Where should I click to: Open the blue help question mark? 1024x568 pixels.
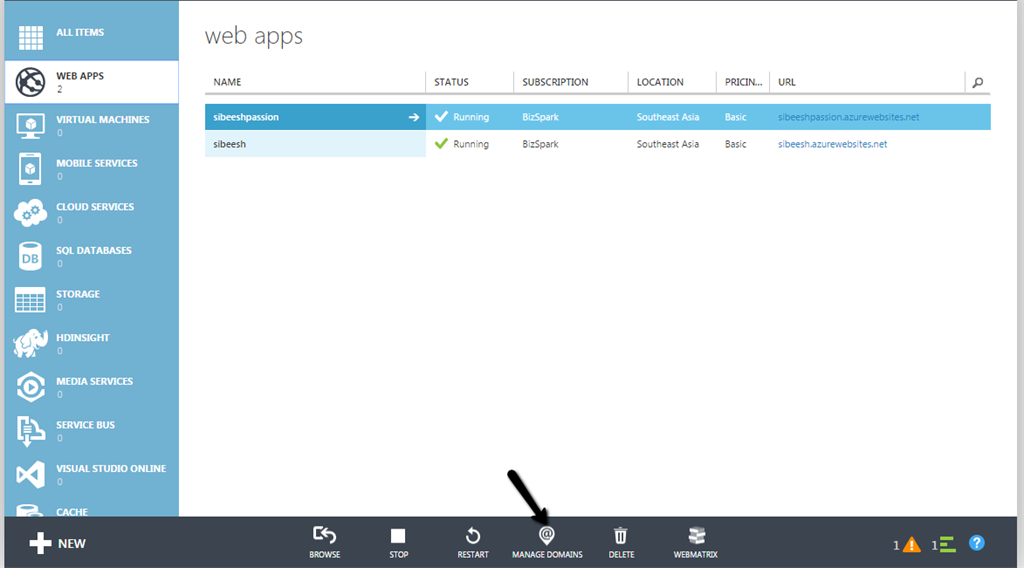[x=976, y=543]
